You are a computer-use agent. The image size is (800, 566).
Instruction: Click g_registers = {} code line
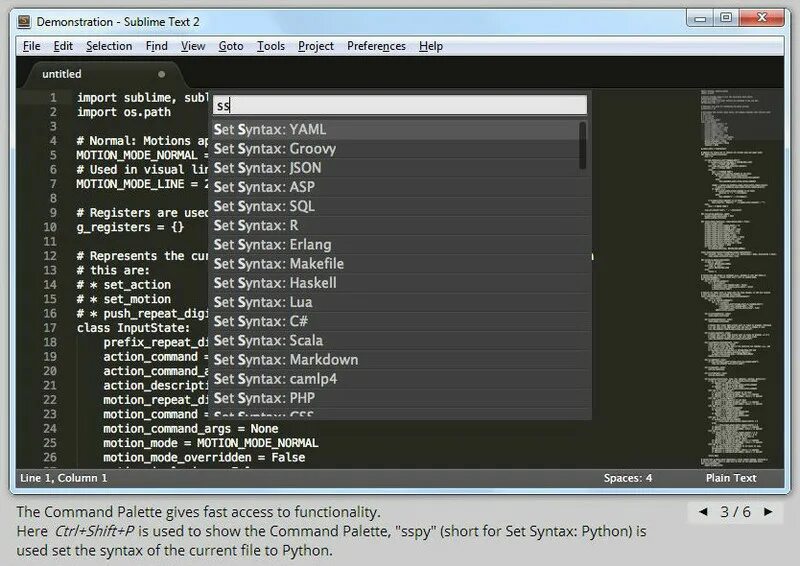click(x=130, y=227)
